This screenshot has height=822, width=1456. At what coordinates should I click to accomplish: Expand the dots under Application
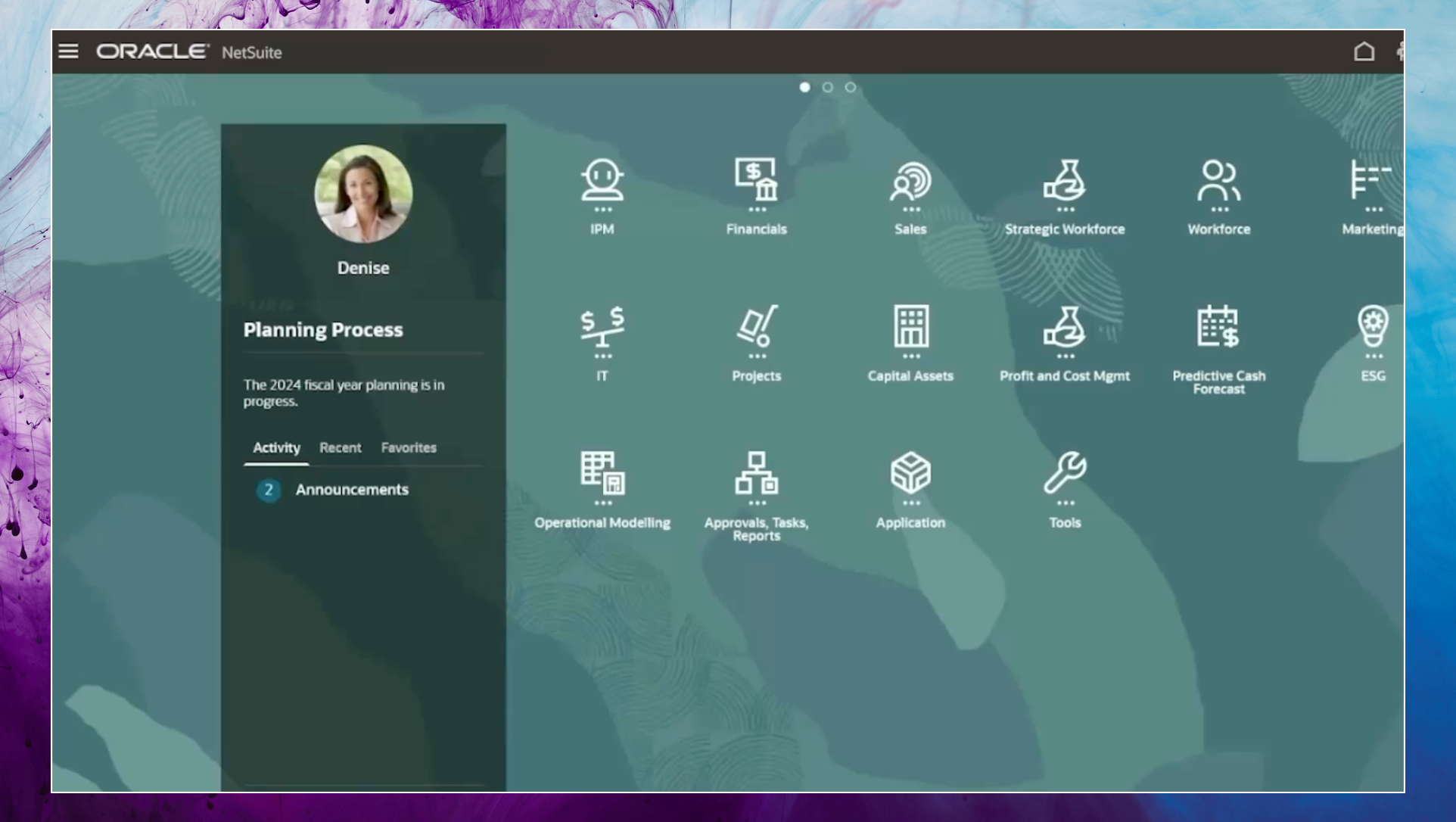point(911,503)
